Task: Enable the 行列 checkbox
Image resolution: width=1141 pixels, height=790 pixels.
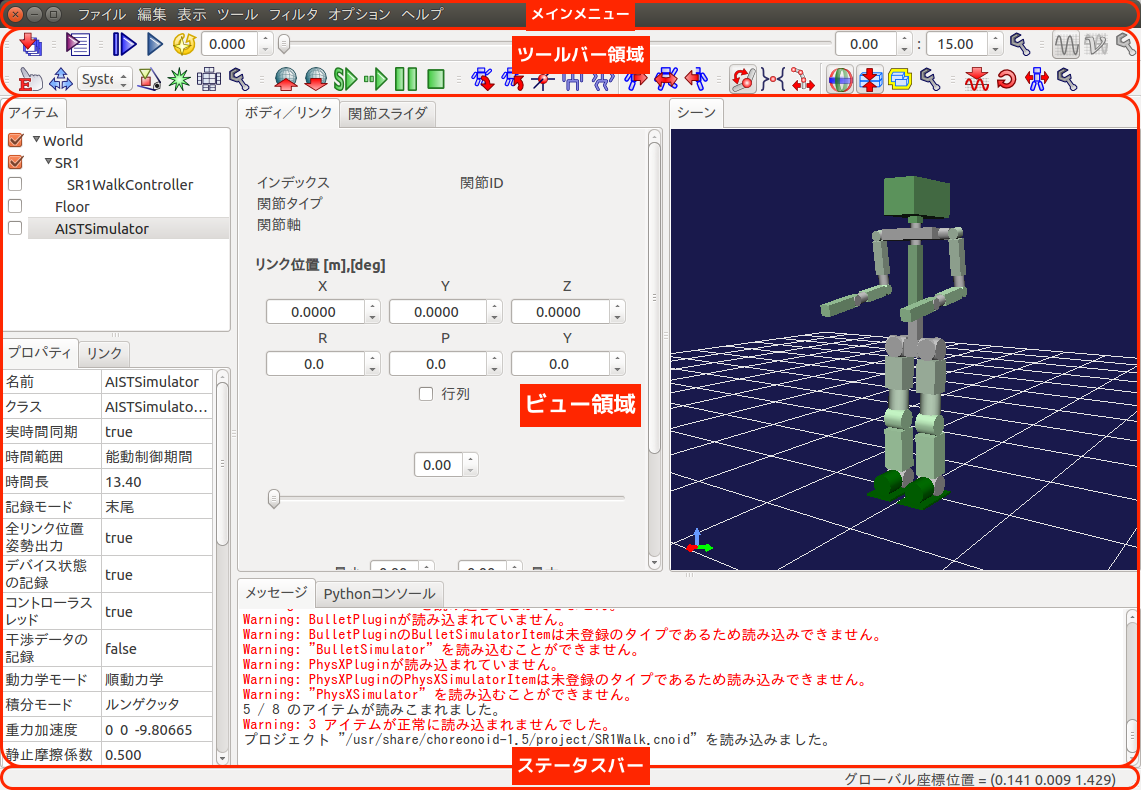Action: pyautogui.click(x=426, y=394)
